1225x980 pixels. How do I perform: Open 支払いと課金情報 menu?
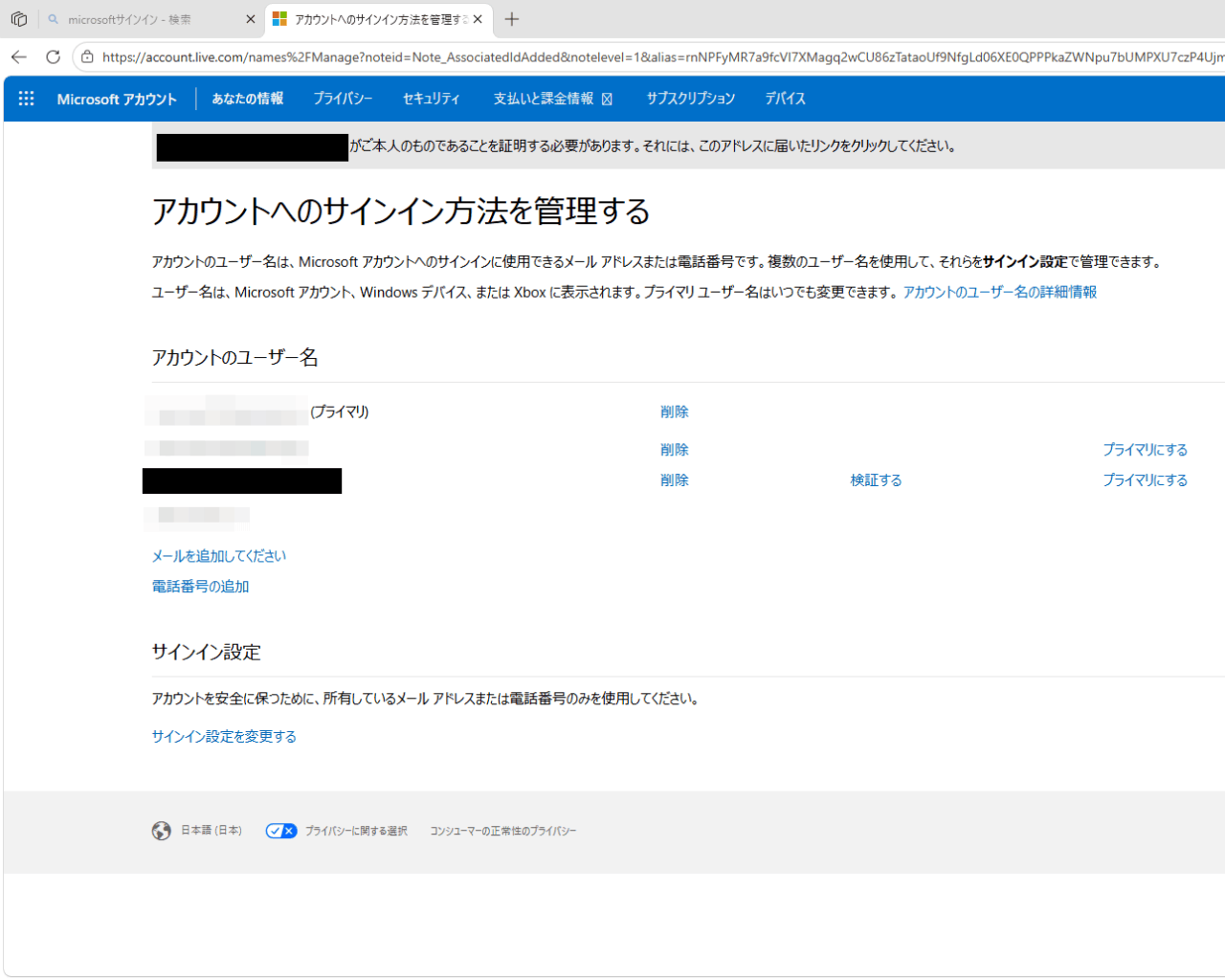tap(552, 99)
